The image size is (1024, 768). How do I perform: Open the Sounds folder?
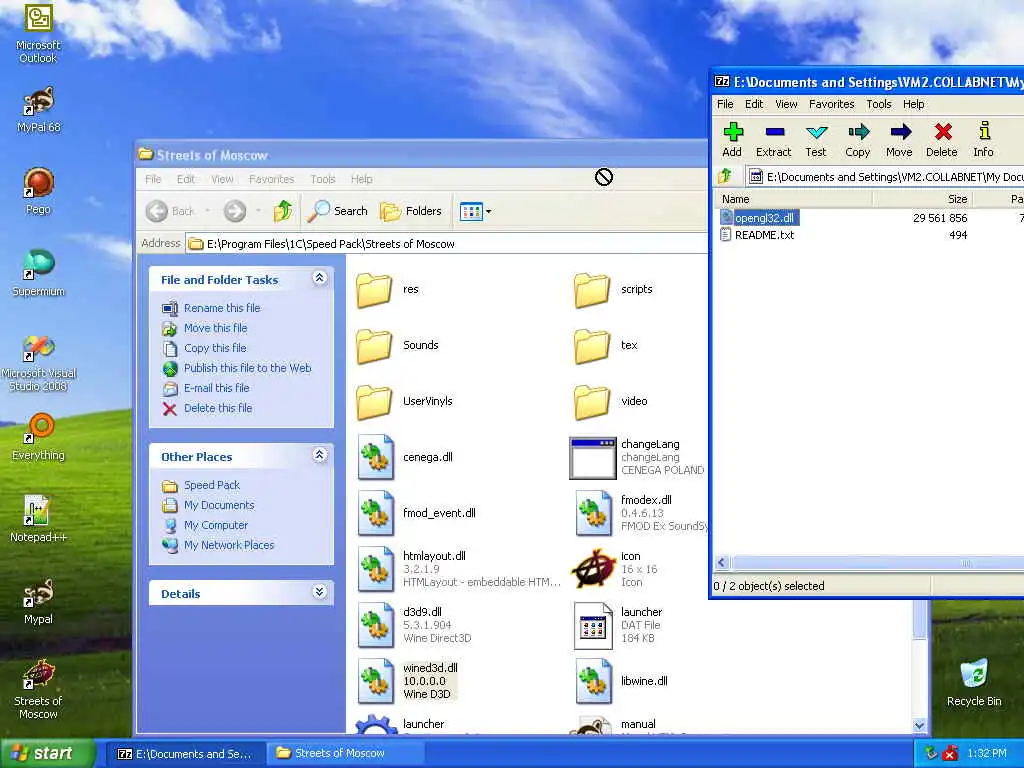tap(398, 345)
